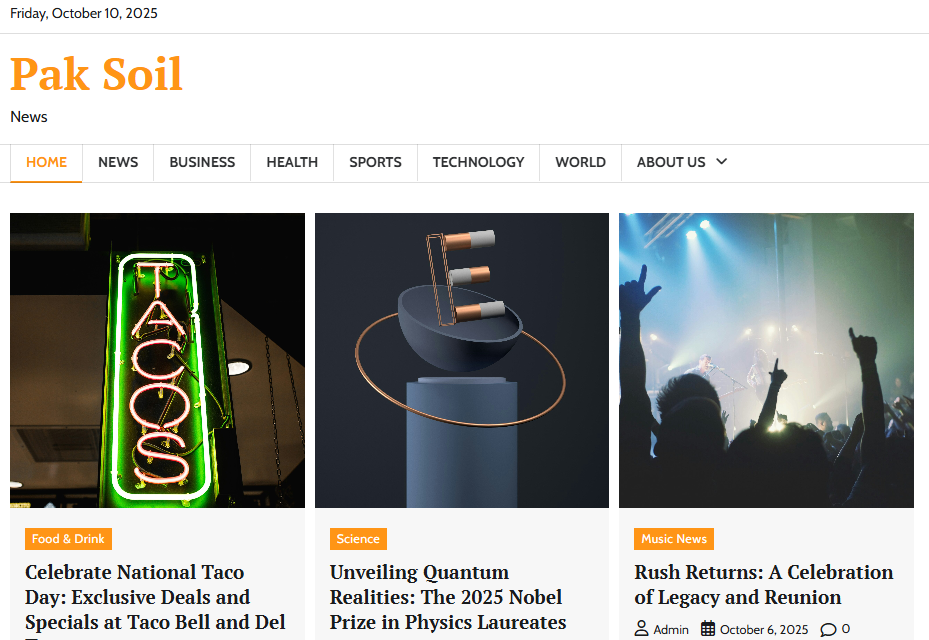The width and height of the screenshot is (929, 640).
Task: Open the Science category tag
Action: point(358,539)
